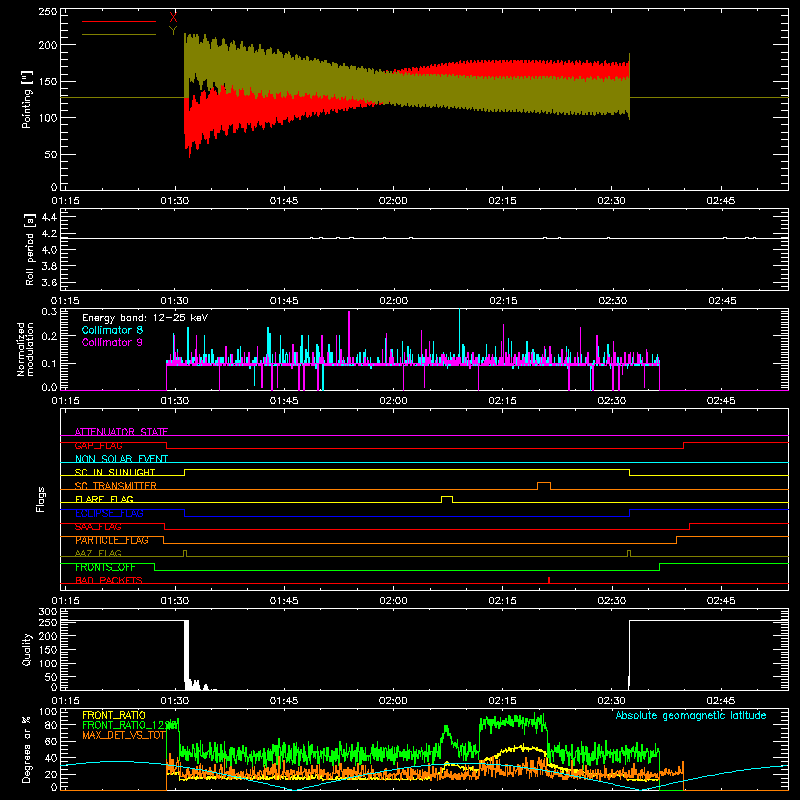The image size is (800, 800).
Task: Click the AAZ_FLAG pulse near 02:32
Action: click(629, 553)
